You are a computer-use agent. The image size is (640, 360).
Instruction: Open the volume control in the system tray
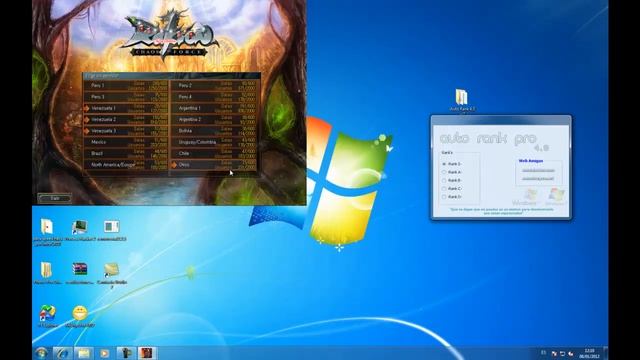click(571, 353)
